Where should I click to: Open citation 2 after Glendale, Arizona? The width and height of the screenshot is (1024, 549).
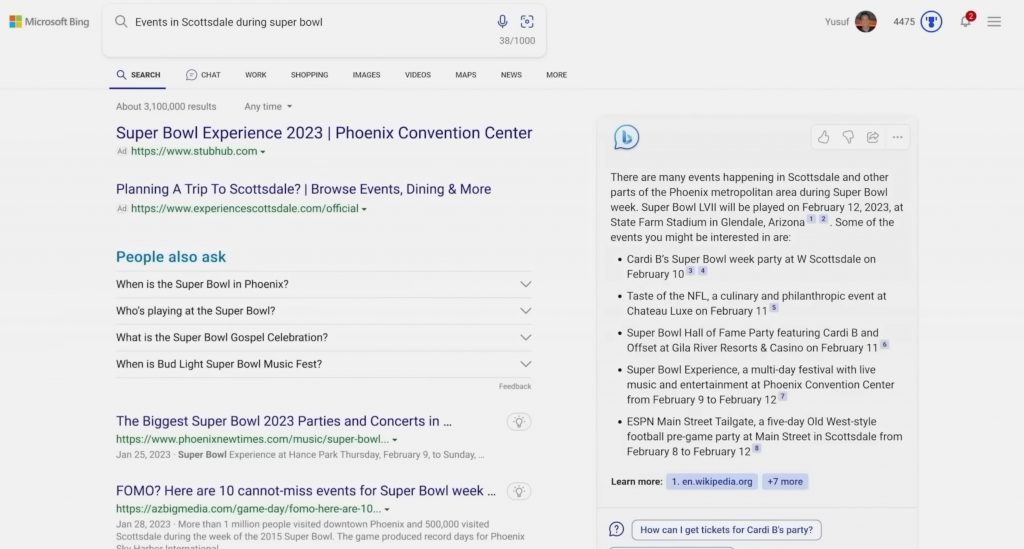824,219
